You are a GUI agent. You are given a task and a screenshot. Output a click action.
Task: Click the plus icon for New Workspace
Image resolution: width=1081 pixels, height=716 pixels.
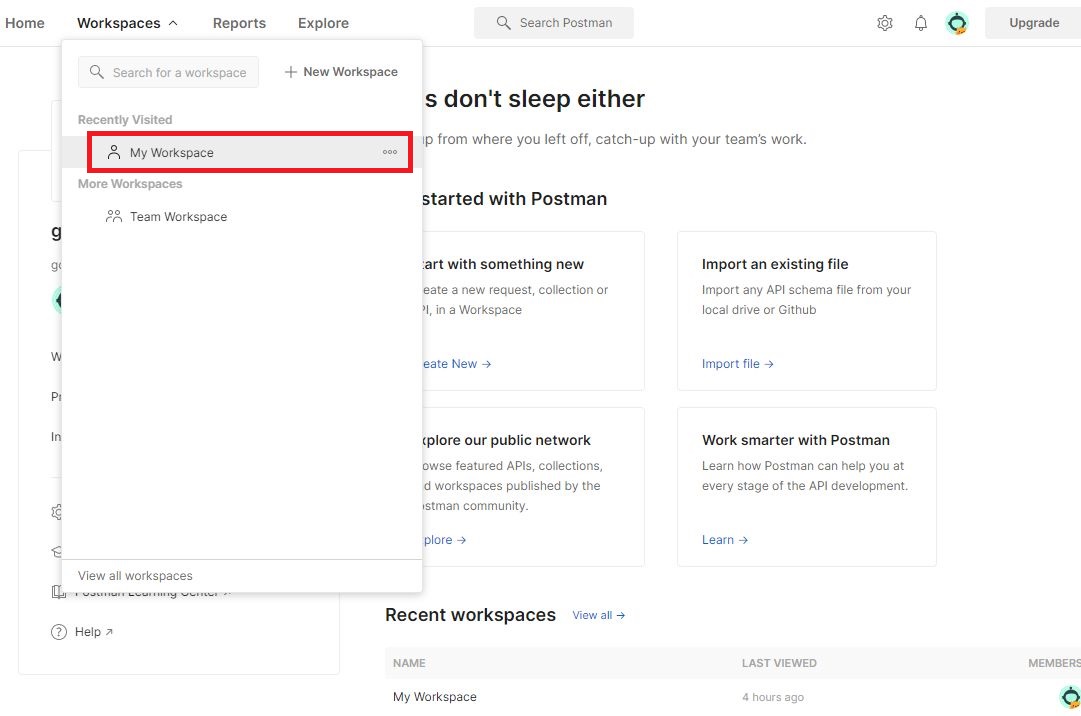click(291, 72)
